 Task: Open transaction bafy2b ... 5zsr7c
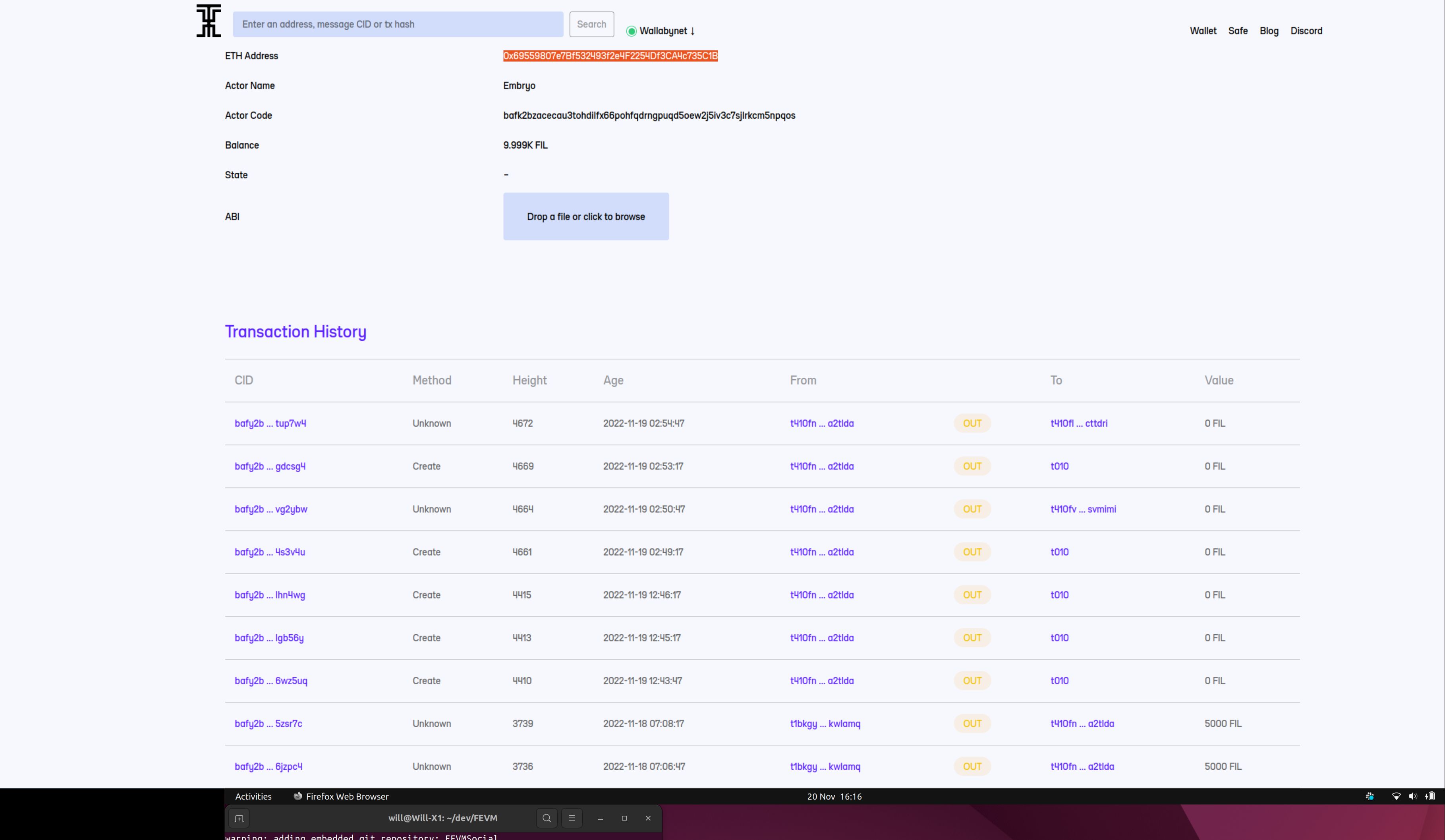(269, 724)
